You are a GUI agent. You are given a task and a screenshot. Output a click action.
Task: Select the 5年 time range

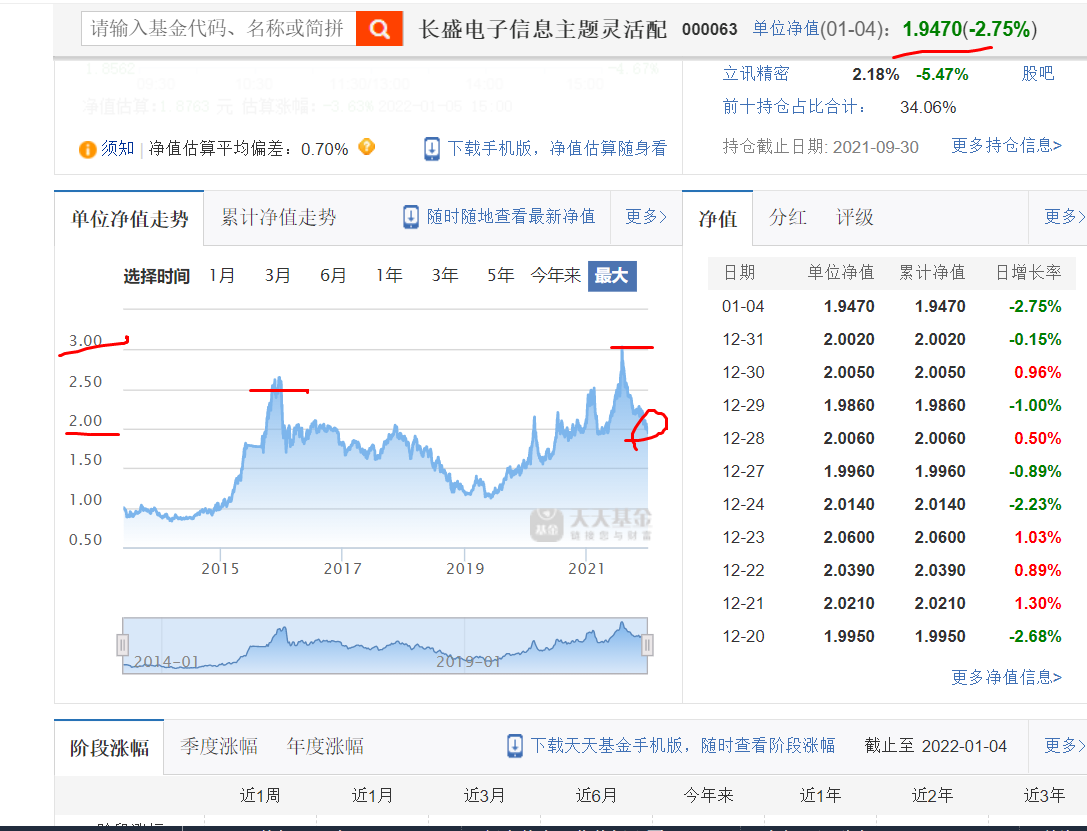(500, 276)
